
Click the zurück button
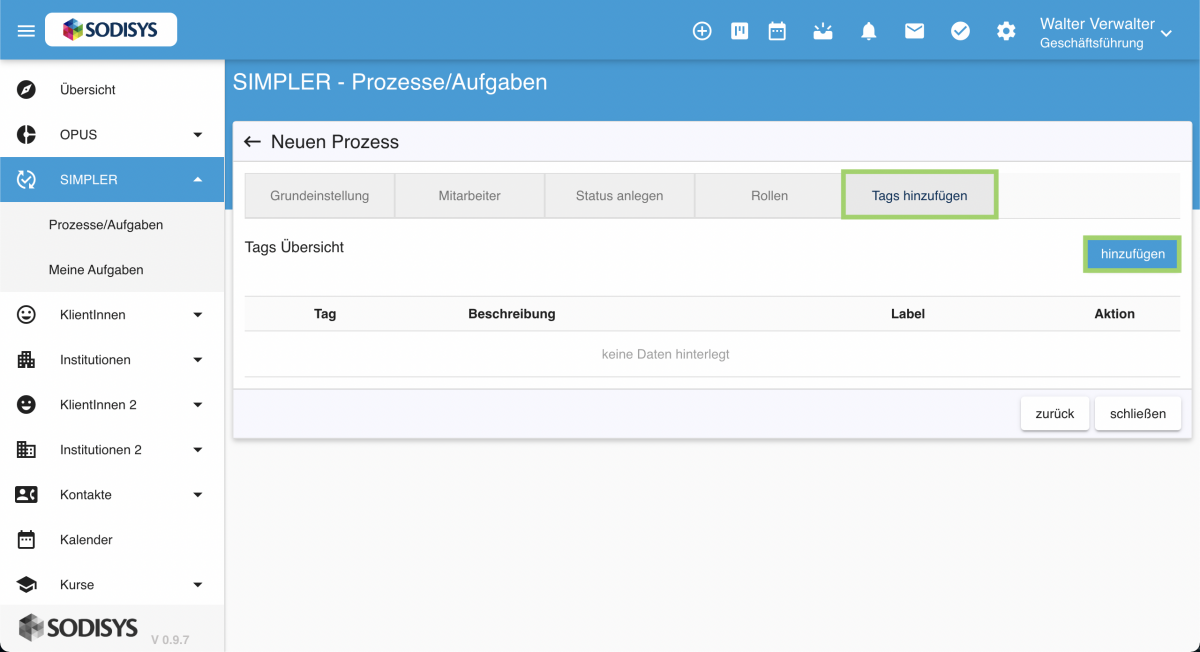pyautogui.click(x=1055, y=414)
